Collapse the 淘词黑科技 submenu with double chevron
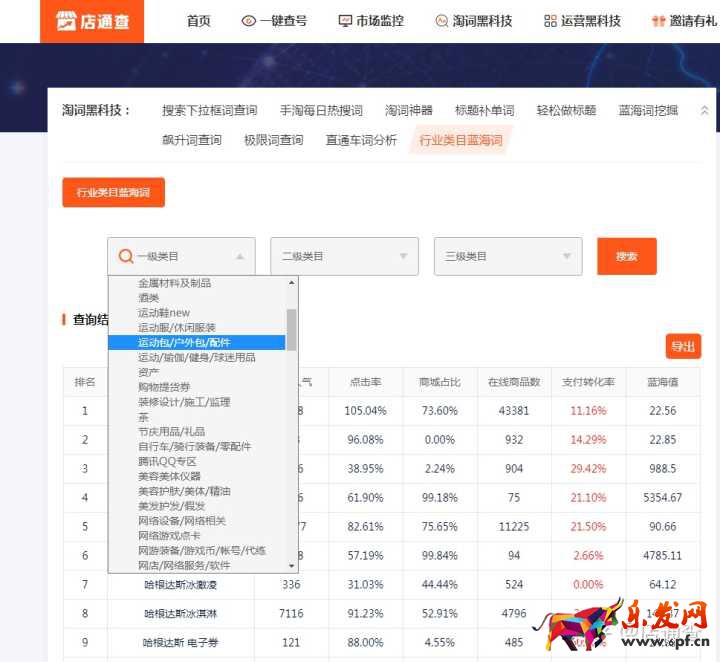Screen dimensions: 720x662 point(704,110)
